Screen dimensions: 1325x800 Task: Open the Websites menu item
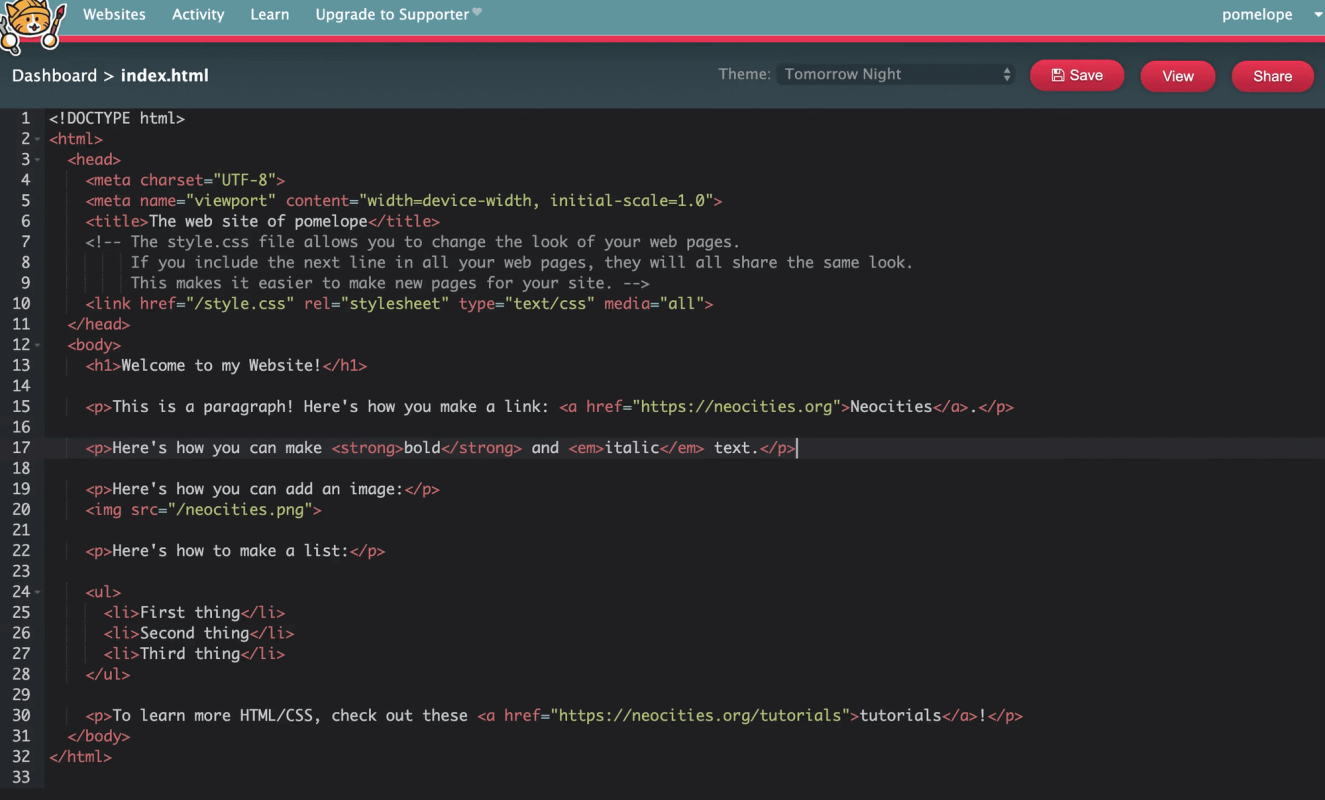pyautogui.click(x=114, y=14)
